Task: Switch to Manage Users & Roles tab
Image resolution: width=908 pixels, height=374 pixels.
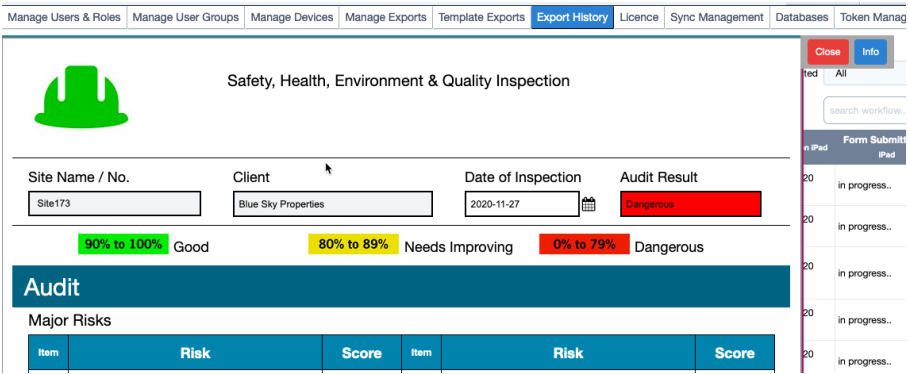Action: [64, 17]
